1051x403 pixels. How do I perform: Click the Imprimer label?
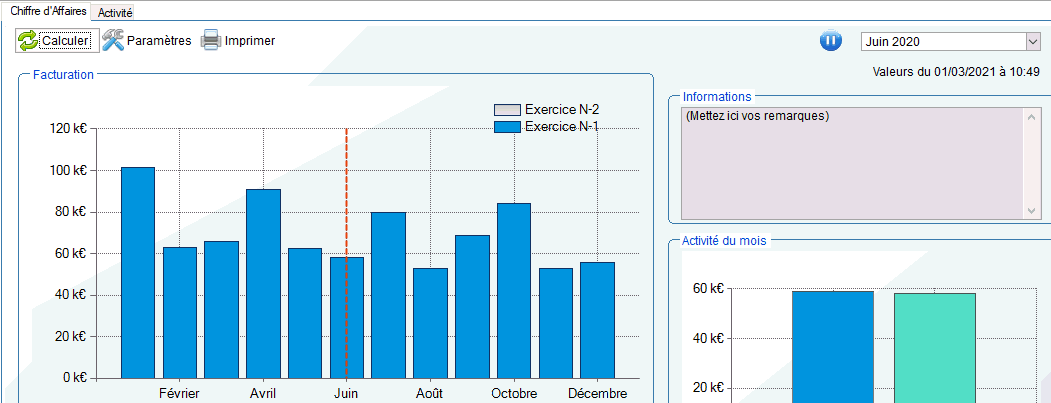tap(250, 41)
